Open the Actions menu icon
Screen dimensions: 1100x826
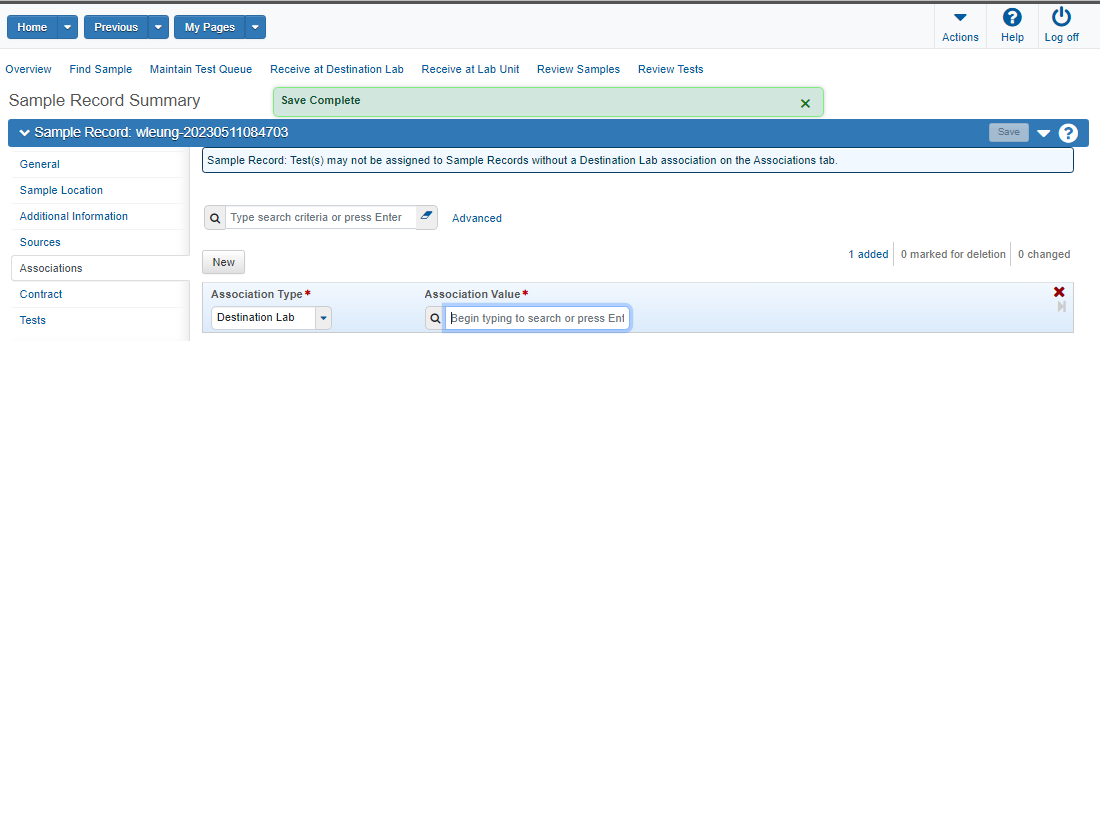(960, 18)
